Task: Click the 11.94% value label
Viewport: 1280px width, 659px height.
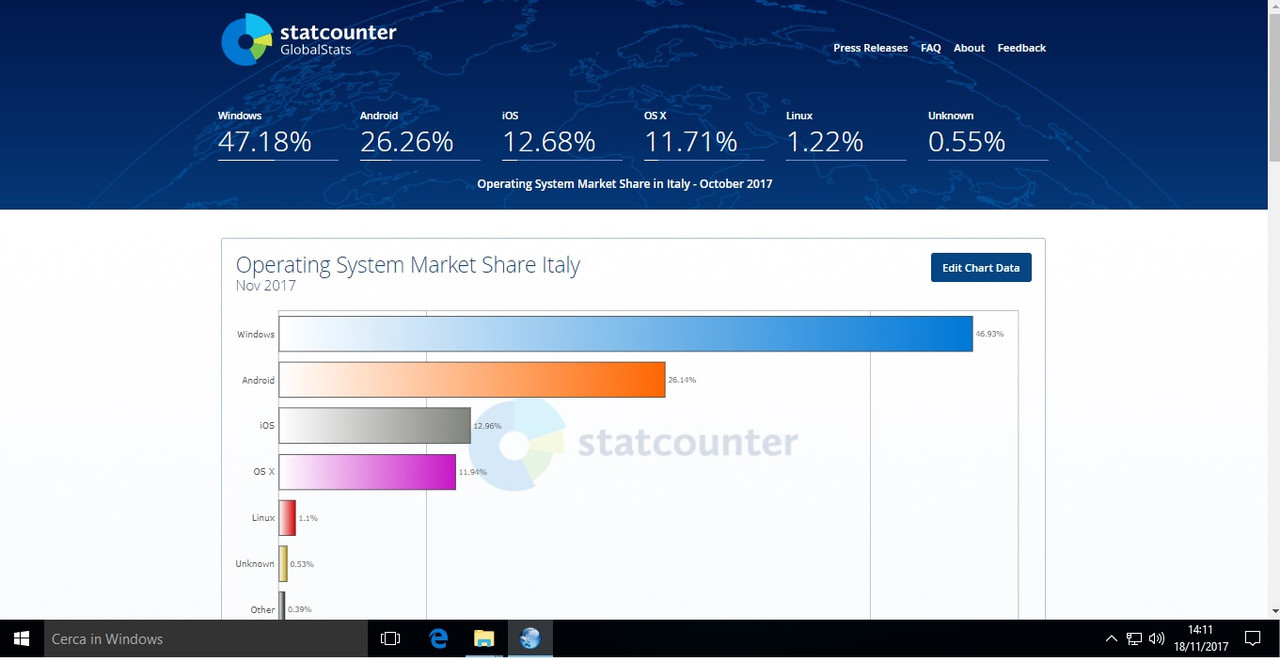Action: pos(473,472)
